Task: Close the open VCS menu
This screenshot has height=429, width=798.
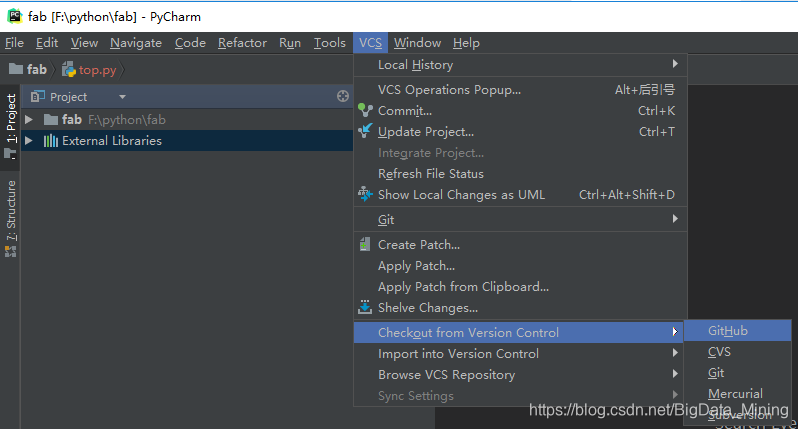Action: tap(370, 43)
